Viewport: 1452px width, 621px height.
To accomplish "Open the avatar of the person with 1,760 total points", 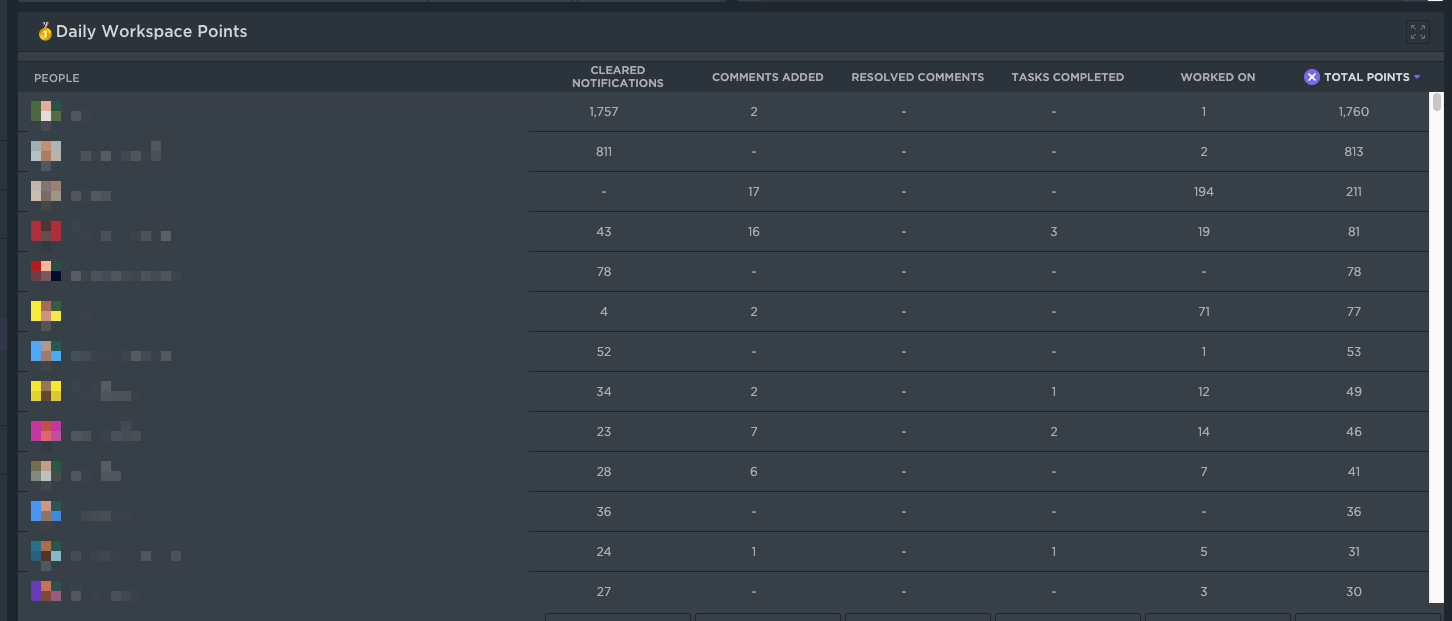I will tap(46, 112).
